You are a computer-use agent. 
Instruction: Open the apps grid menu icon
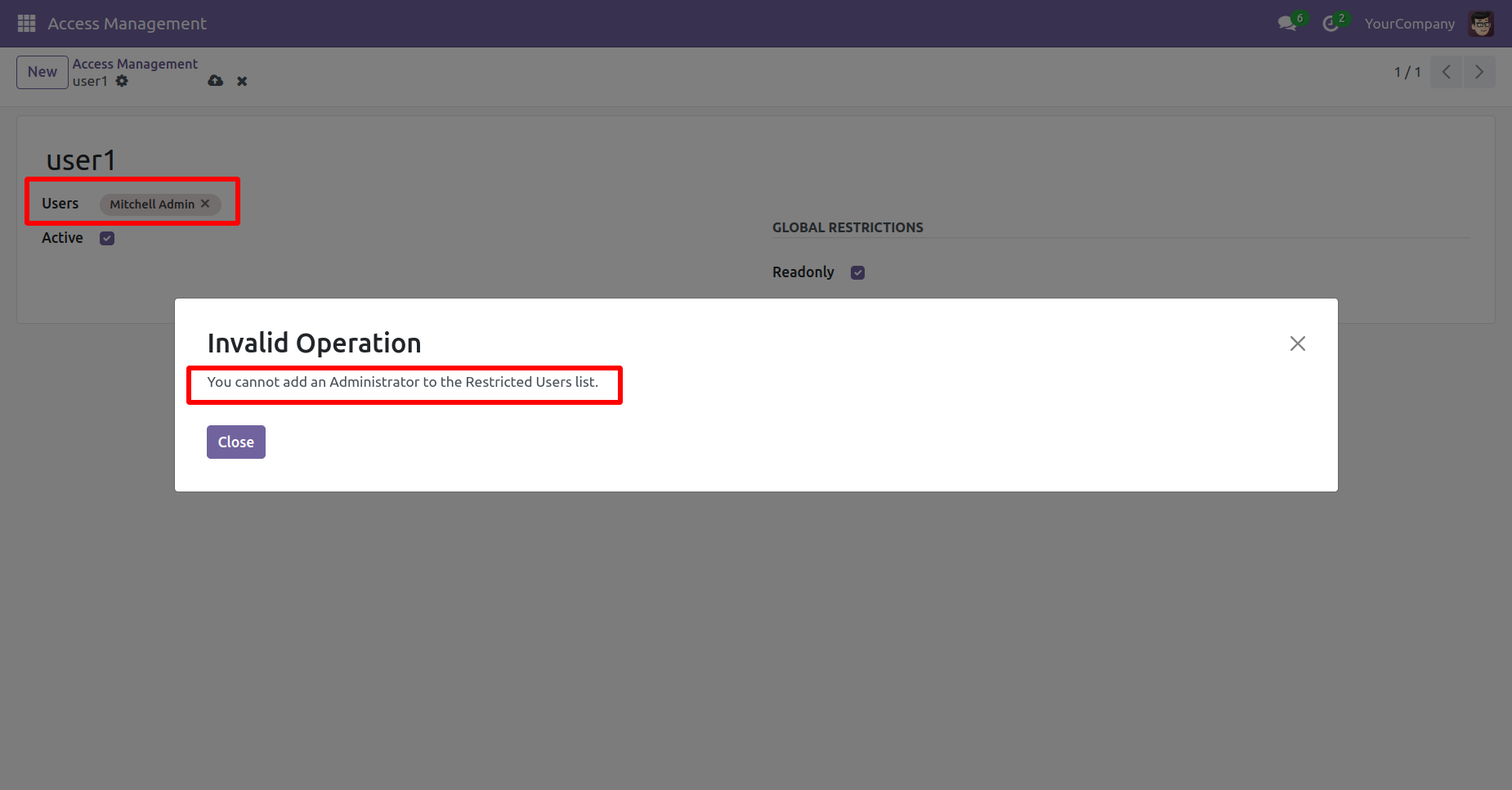[26, 24]
